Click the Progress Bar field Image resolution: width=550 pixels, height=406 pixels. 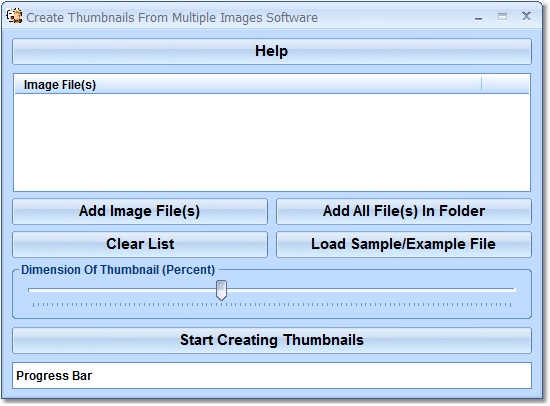272,375
